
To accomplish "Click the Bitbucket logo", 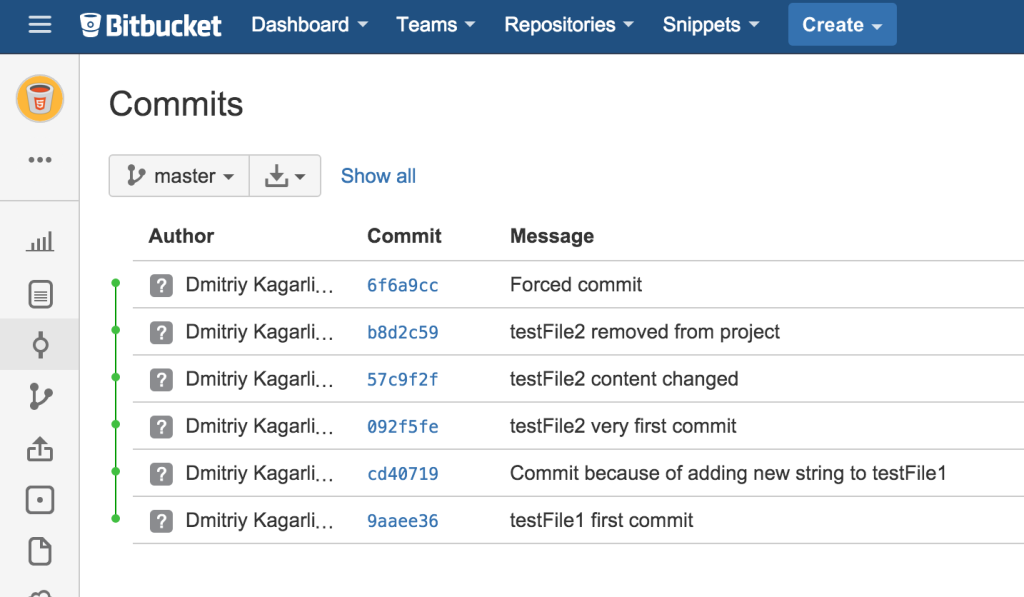I will [151, 25].
